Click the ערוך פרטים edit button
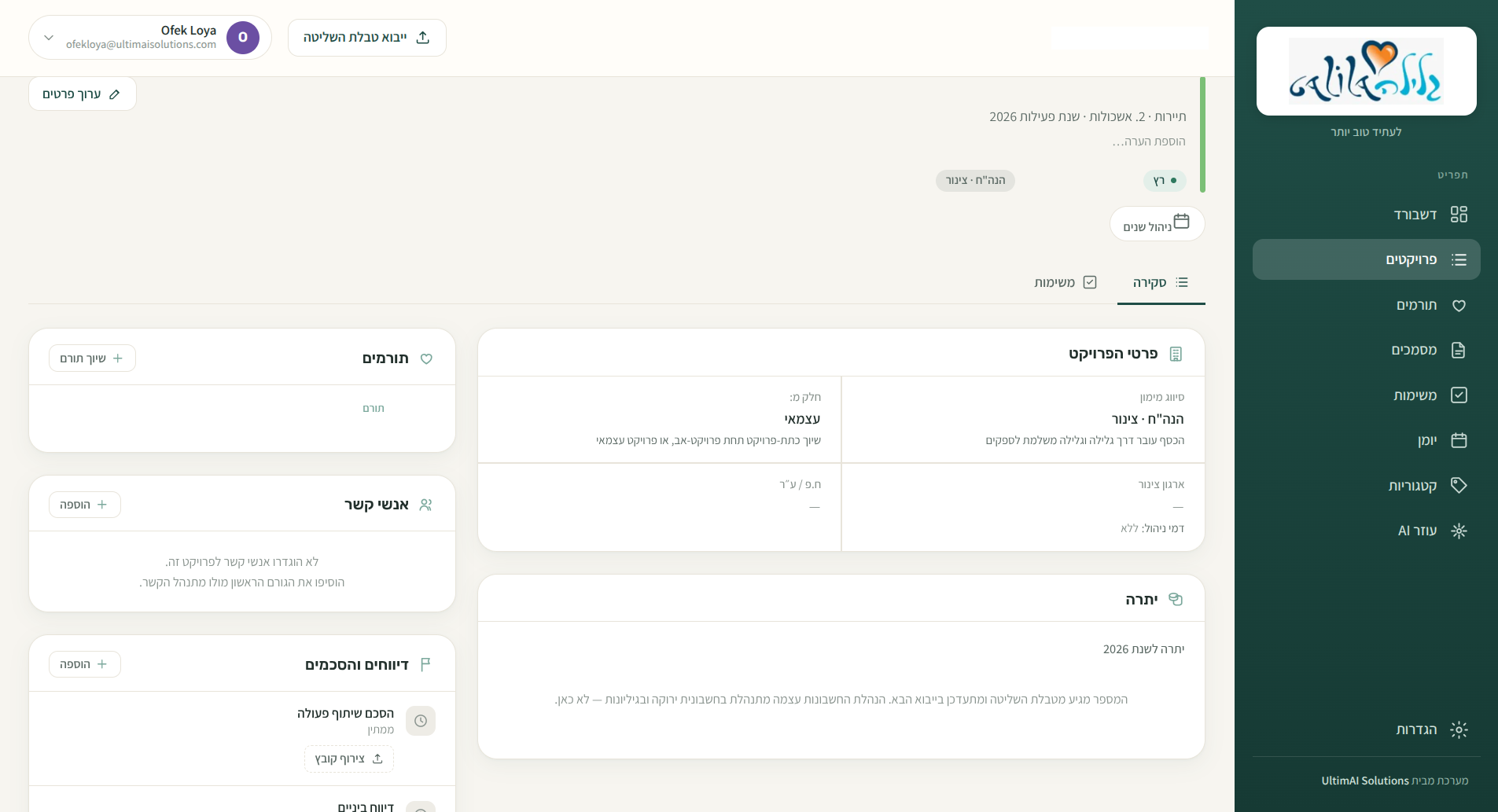This screenshot has width=1498, height=812. click(x=83, y=94)
